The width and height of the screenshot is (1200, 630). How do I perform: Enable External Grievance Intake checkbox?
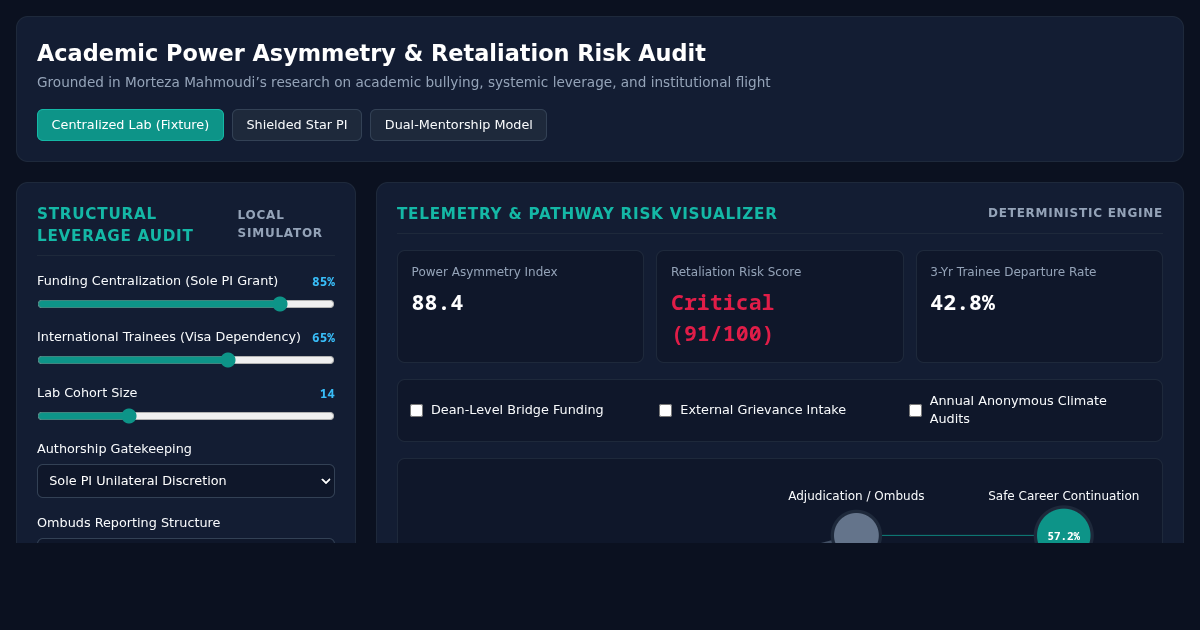[x=665, y=410]
